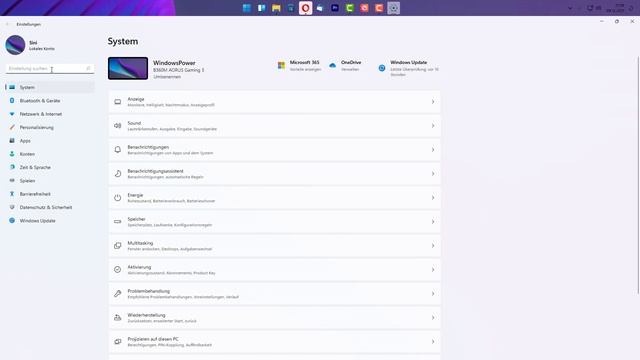Focus the Einstellung suchen search field
This screenshot has height=360, width=640.
point(50,69)
